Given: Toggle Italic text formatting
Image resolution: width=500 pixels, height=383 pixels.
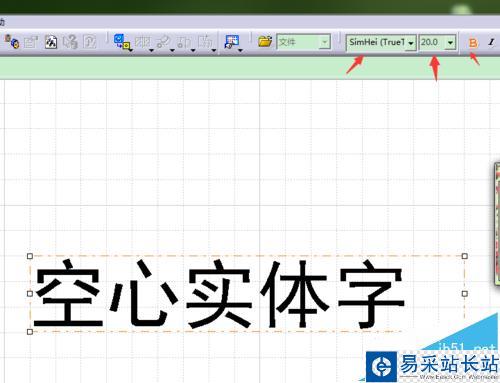Looking at the screenshot, I should click(x=491, y=42).
